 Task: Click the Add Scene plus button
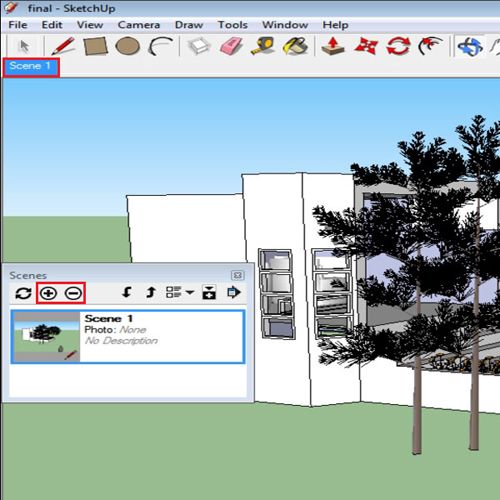click(48, 293)
